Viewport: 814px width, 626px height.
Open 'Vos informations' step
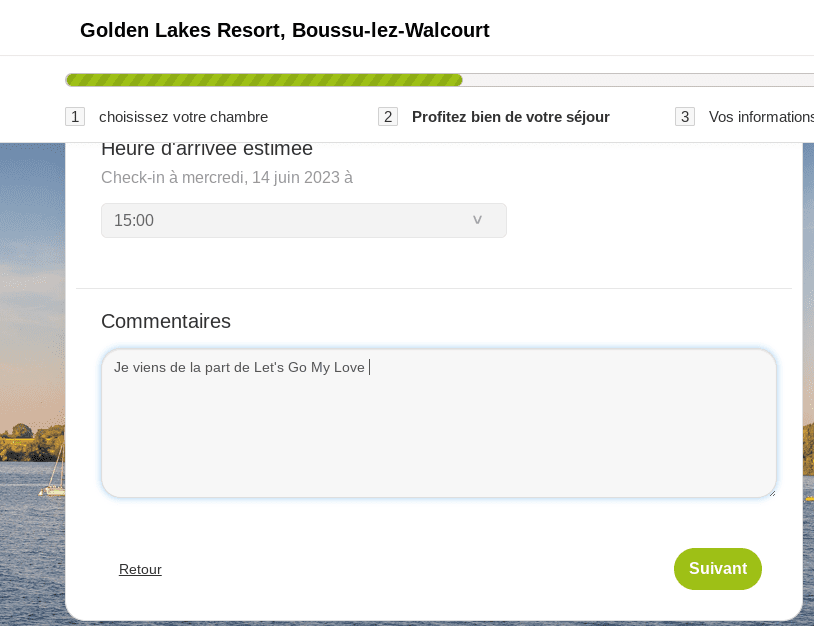click(761, 117)
